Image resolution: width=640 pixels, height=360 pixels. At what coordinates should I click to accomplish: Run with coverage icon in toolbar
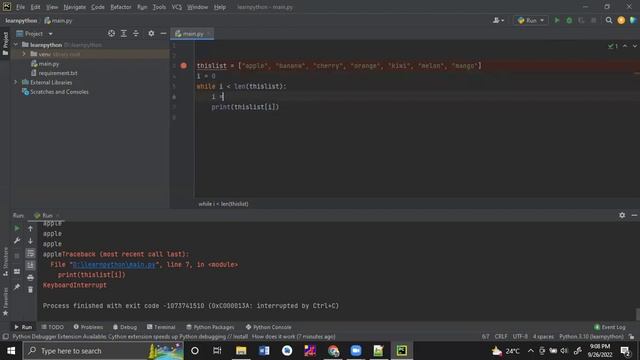point(581,20)
